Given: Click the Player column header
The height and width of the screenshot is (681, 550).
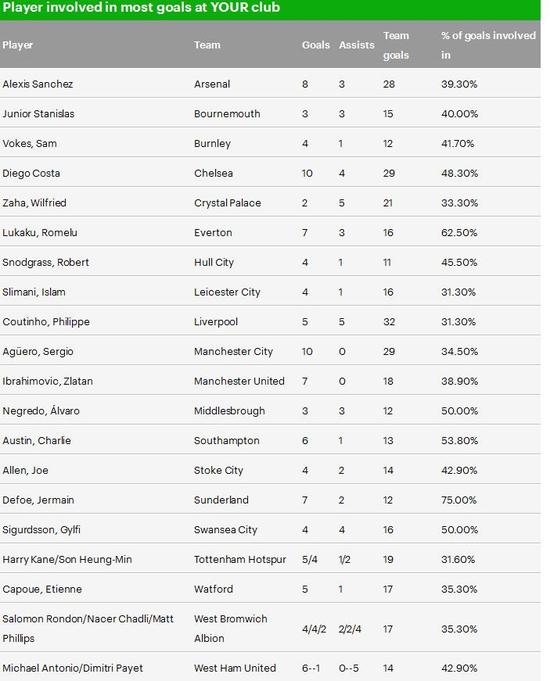Looking at the screenshot, I should [x=17, y=45].
